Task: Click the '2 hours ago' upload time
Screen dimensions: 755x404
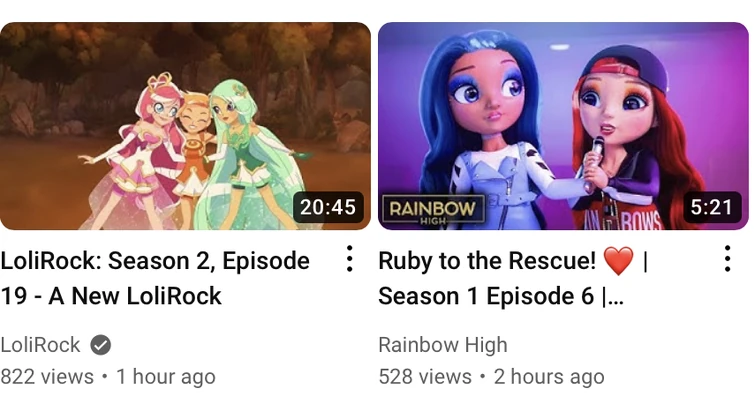Action: (549, 377)
